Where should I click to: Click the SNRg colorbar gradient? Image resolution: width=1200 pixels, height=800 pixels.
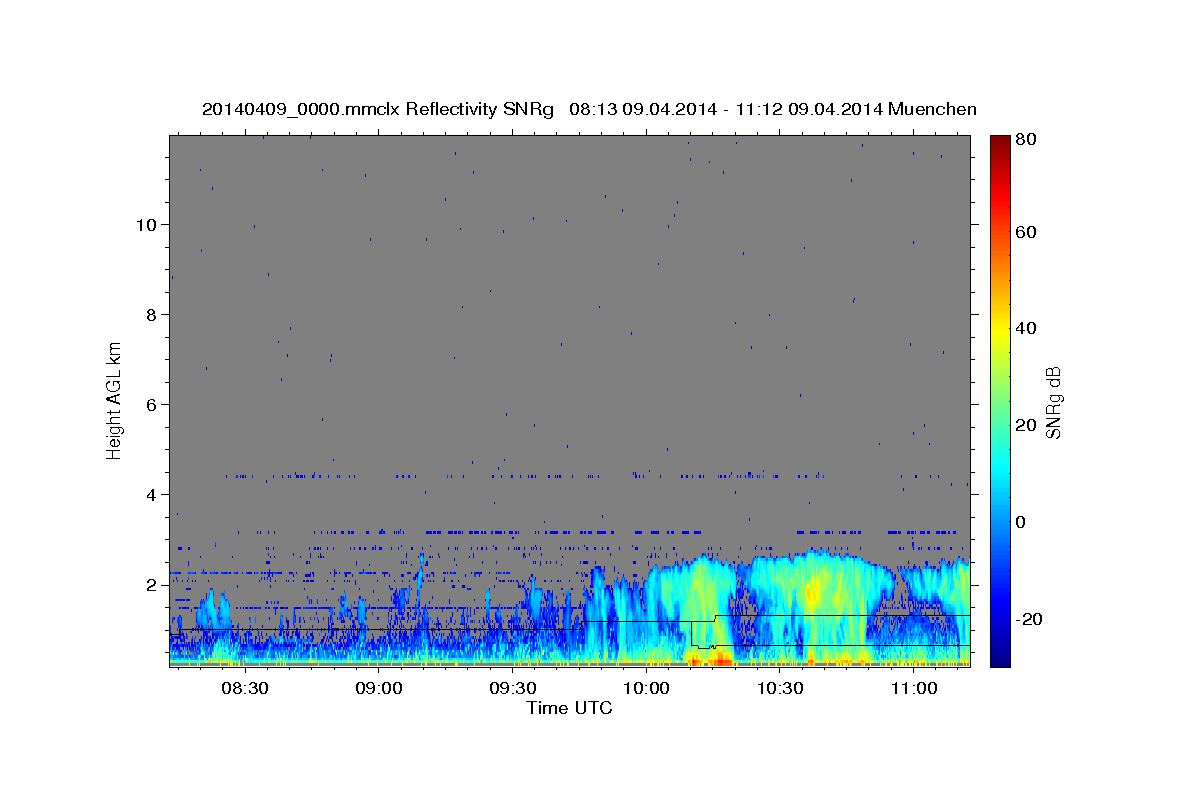click(999, 400)
